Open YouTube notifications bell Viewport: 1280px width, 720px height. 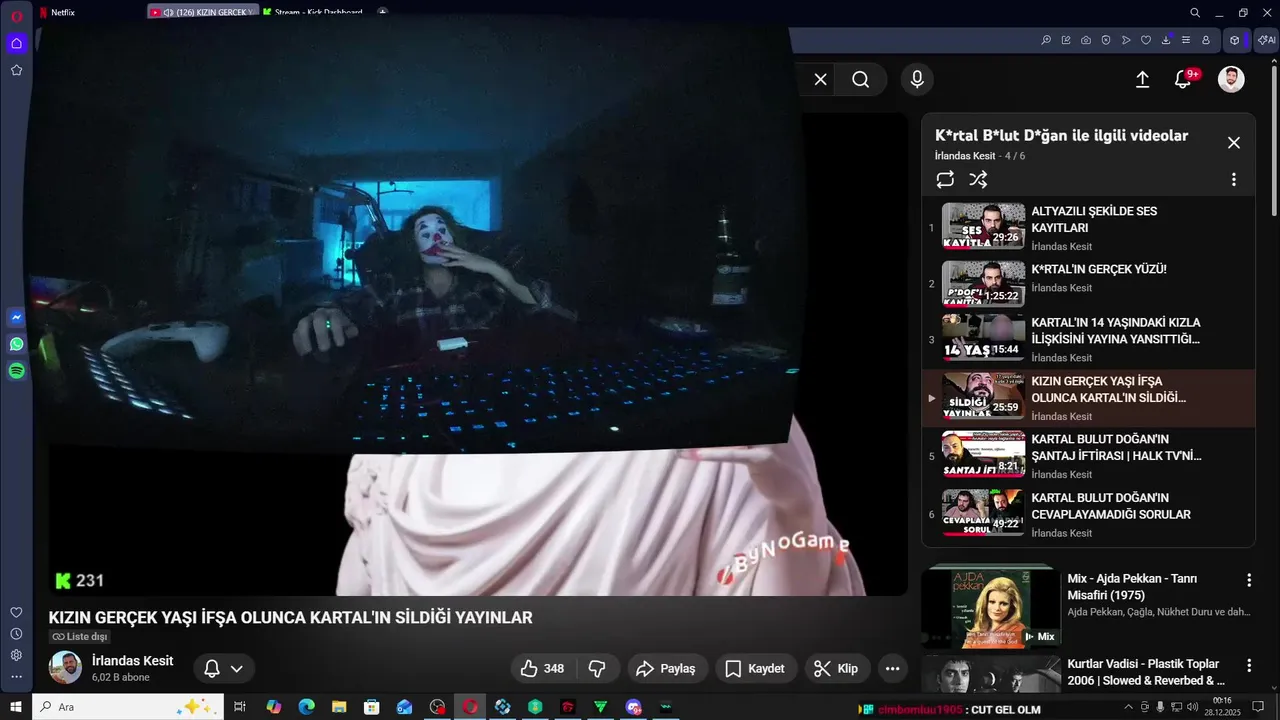pos(1183,79)
